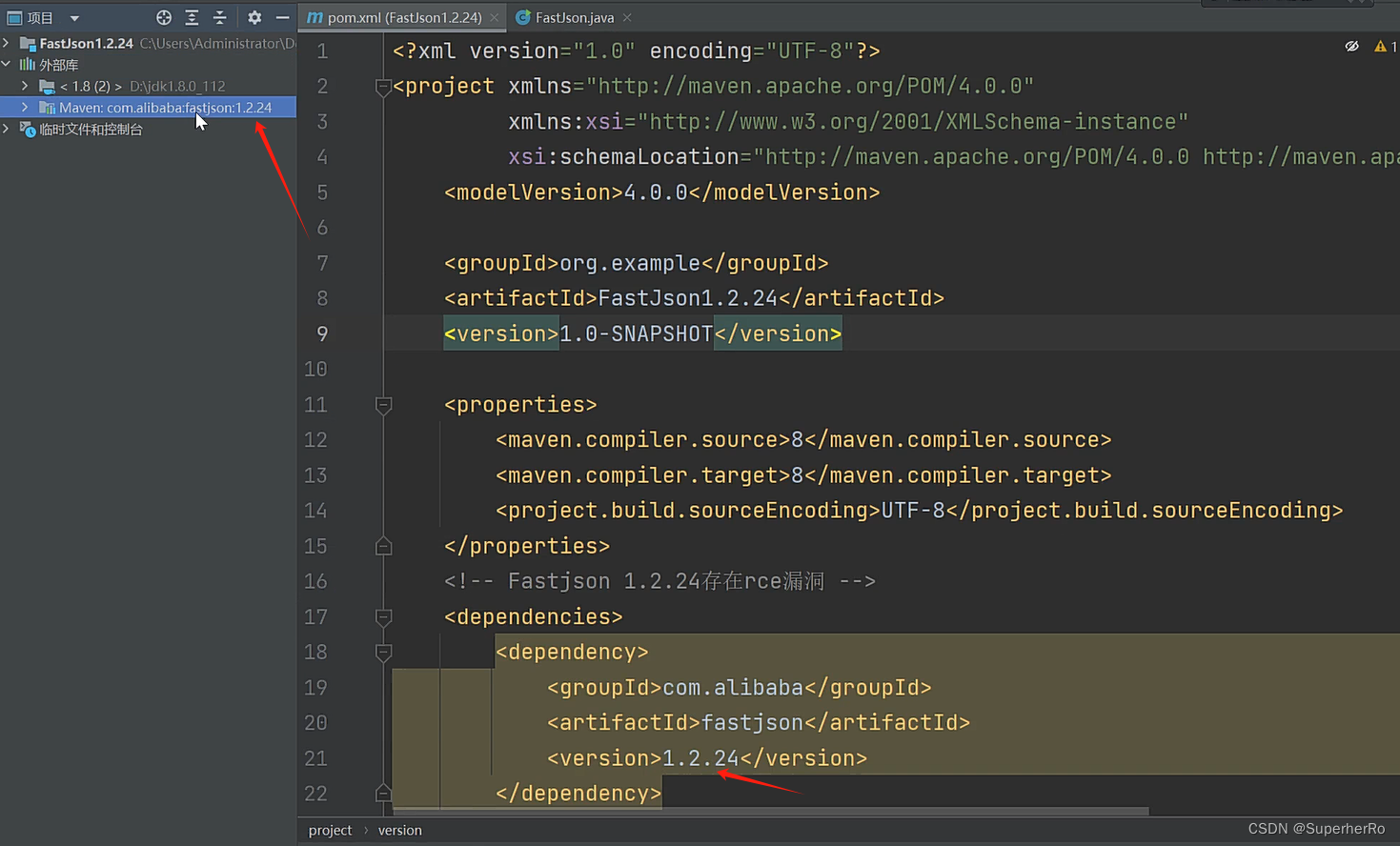Viewport: 1400px width, 846px height.
Task: Hide the project tool window with minus icon
Action: [282, 17]
